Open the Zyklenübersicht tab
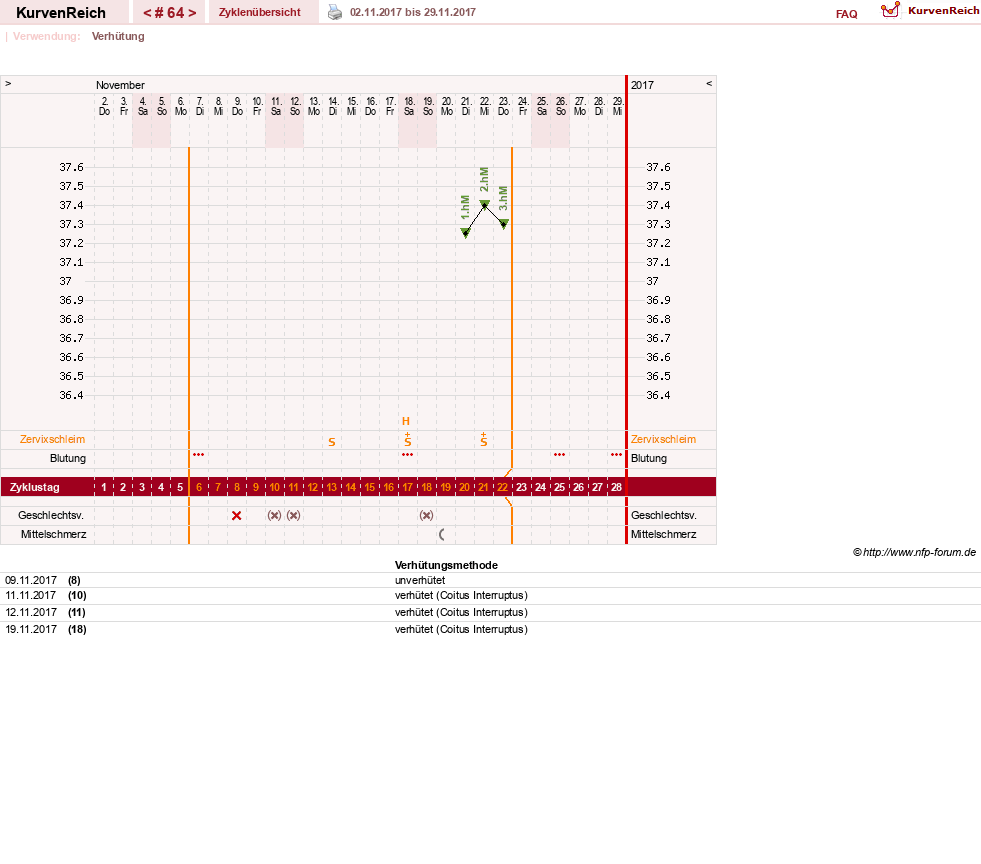981x864 pixels. (x=260, y=12)
